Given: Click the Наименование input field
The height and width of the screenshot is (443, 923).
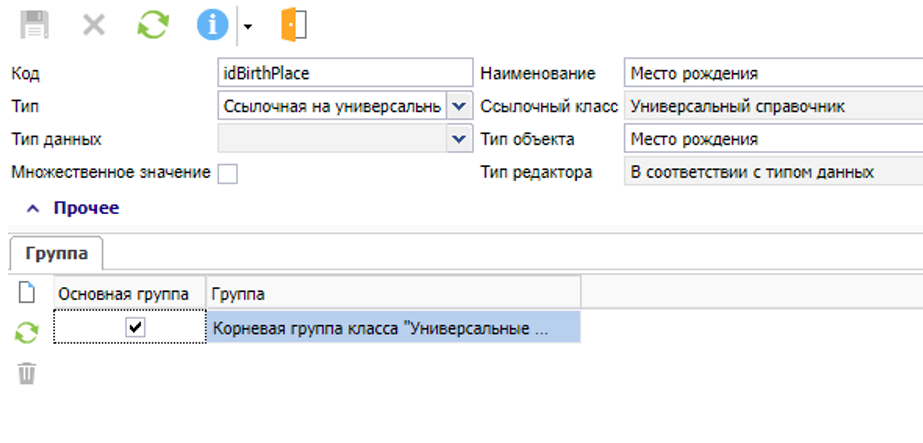Looking at the screenshot, I should click(x=771, y=73).
